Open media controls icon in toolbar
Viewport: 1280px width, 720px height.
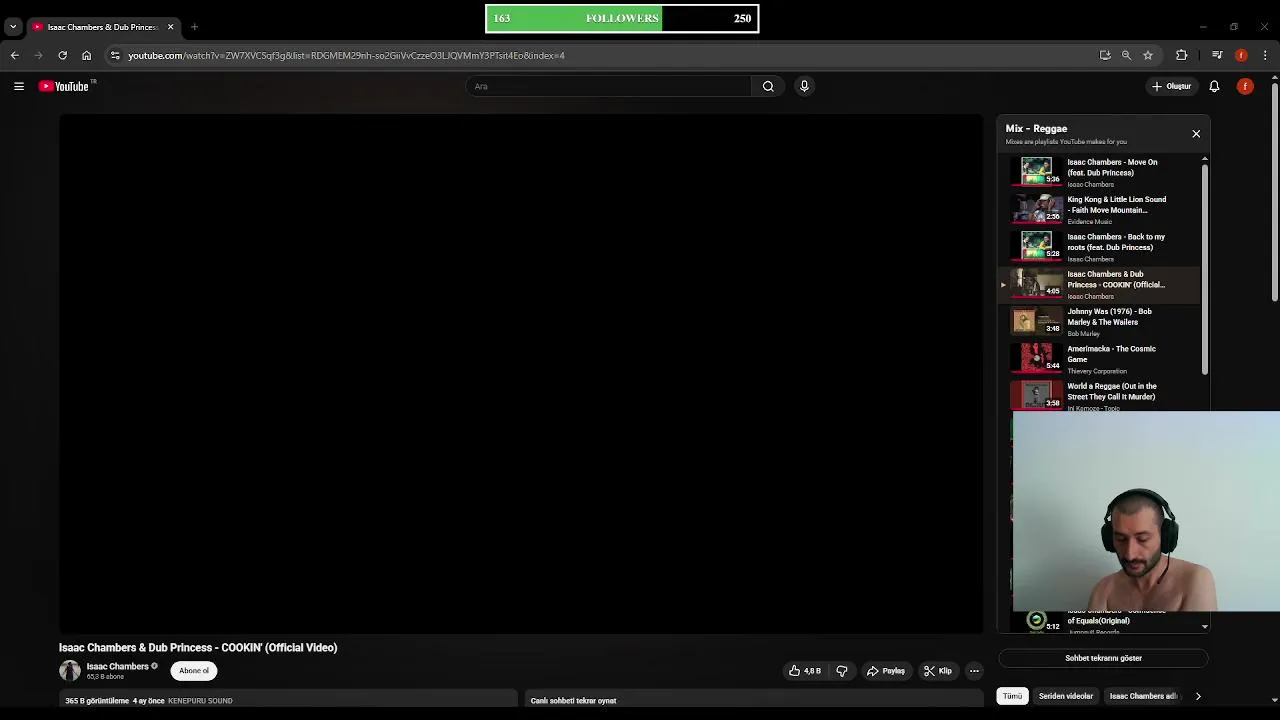click(x=1217, y=55)
